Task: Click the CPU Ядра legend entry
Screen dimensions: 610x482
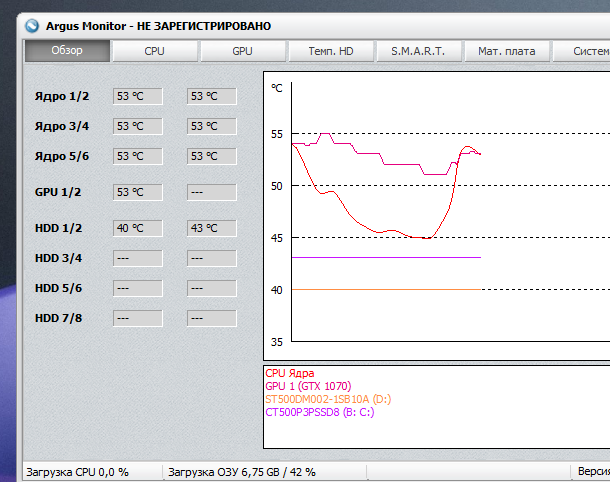Action: click(x=290, y=373)
